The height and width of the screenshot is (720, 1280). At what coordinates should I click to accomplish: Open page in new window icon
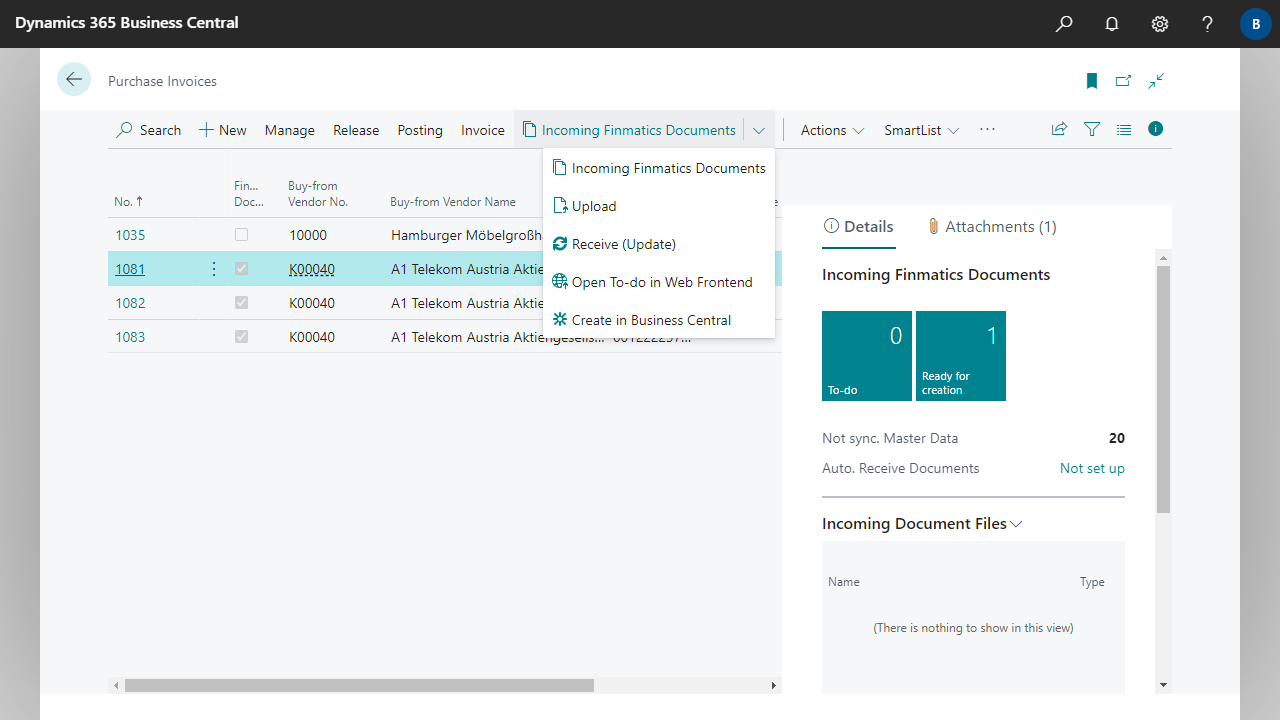(1124, 81)
